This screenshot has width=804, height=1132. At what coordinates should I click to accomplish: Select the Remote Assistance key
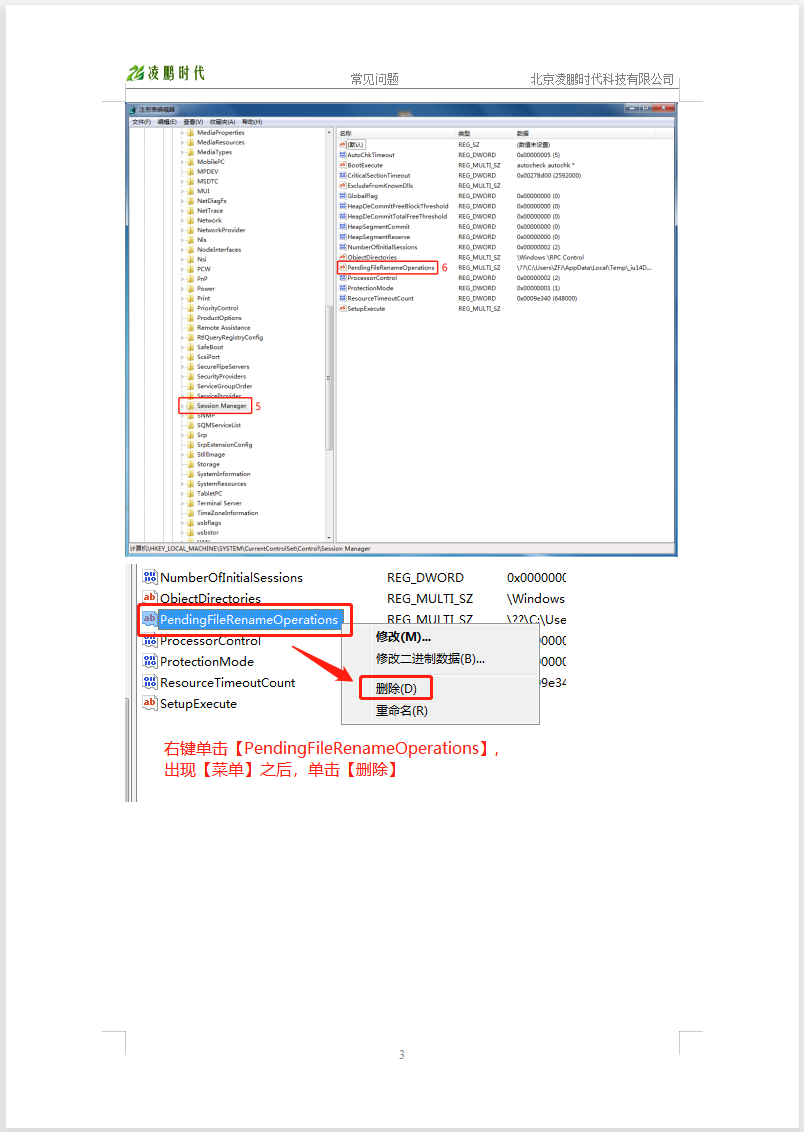click(x=224, y=328)
